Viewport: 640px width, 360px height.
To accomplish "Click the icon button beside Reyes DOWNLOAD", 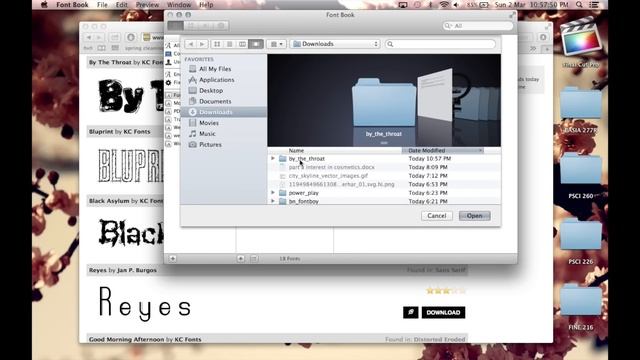I will pyautogui.click(x=411, y=313).
